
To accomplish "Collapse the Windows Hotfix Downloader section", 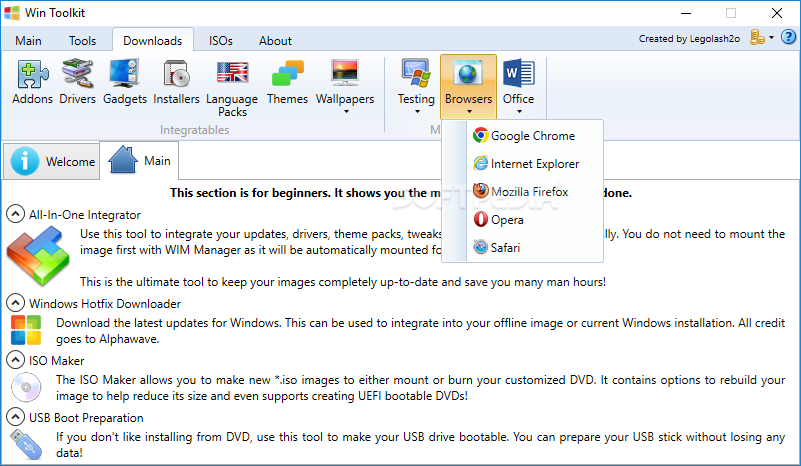I will 15,303.
